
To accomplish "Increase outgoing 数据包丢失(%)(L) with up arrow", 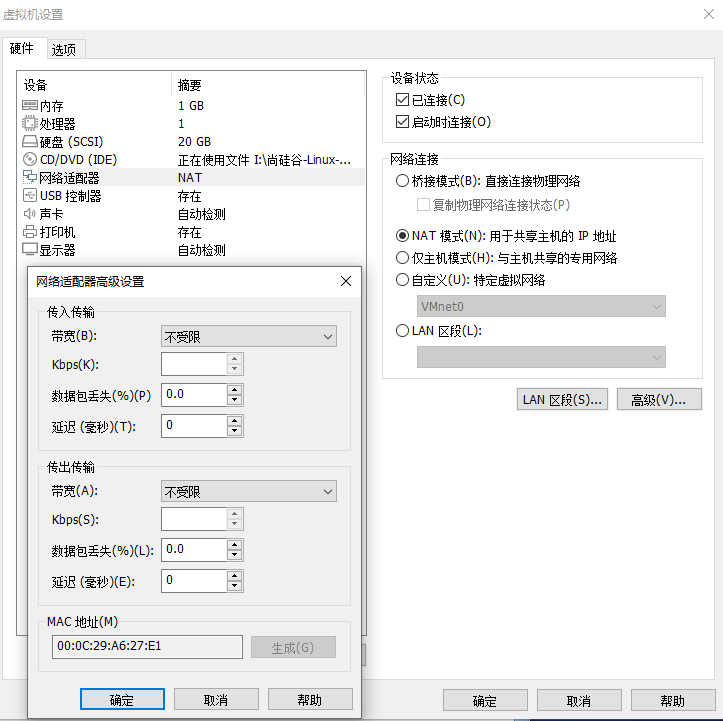I will pyautogui.click(x=235, y=545).
